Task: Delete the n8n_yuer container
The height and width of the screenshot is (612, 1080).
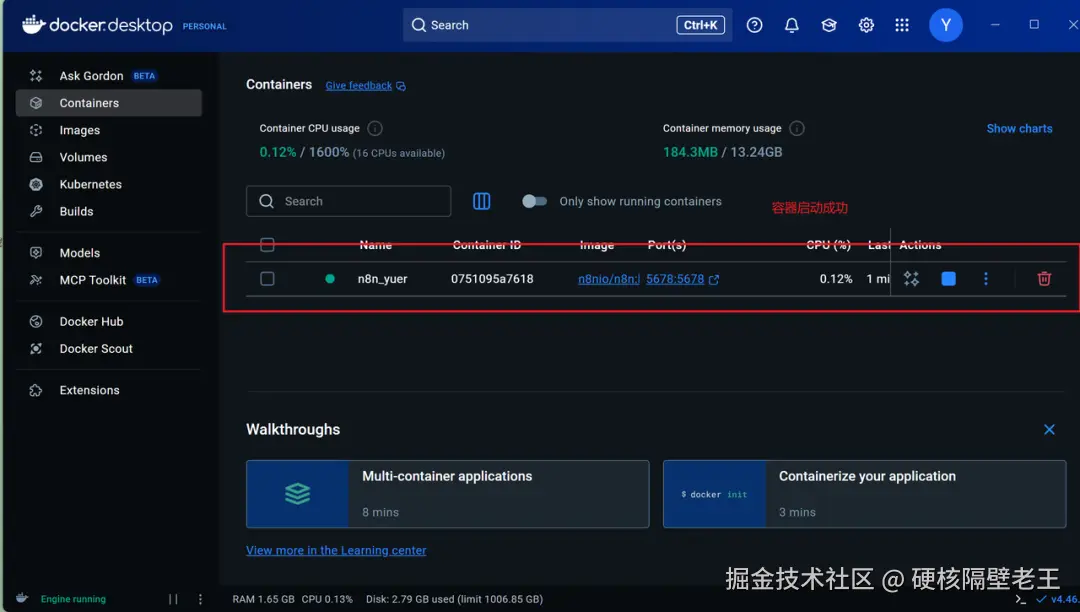Action: [x=1044, y=279]
